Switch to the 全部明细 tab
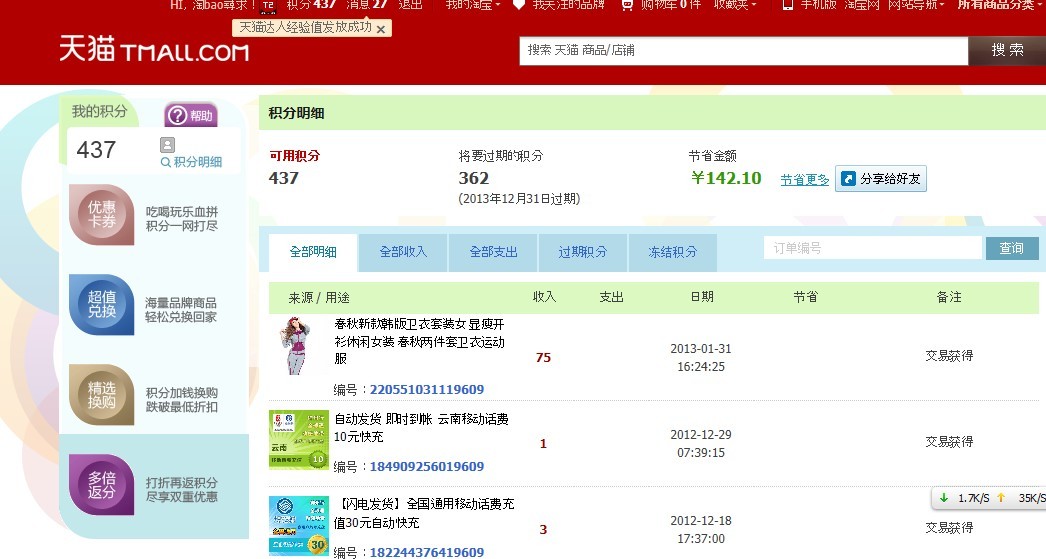This screenshot has height=559, width=1046. click(313, 252)
